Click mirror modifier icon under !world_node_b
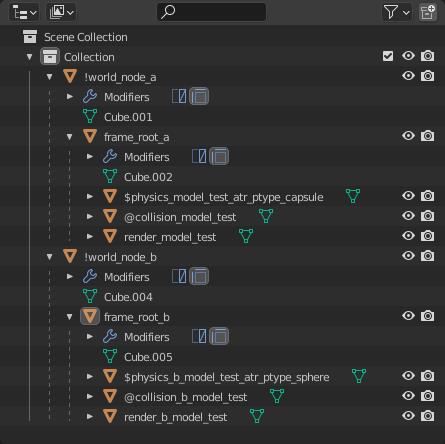The width and height of the screenshot is (445, 444). (x=179, y=276)
